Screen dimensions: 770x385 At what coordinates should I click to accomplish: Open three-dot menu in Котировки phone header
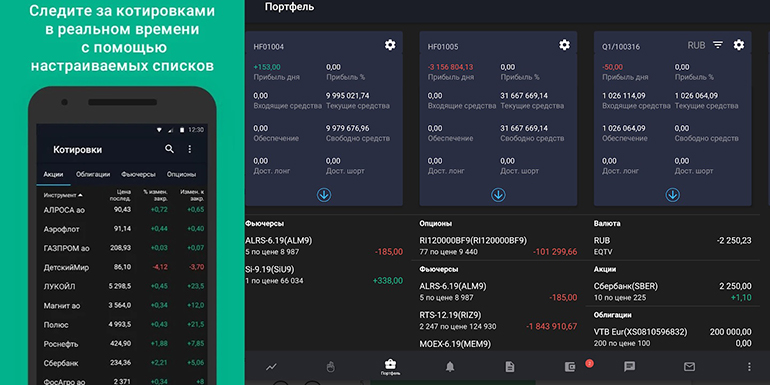190,149
